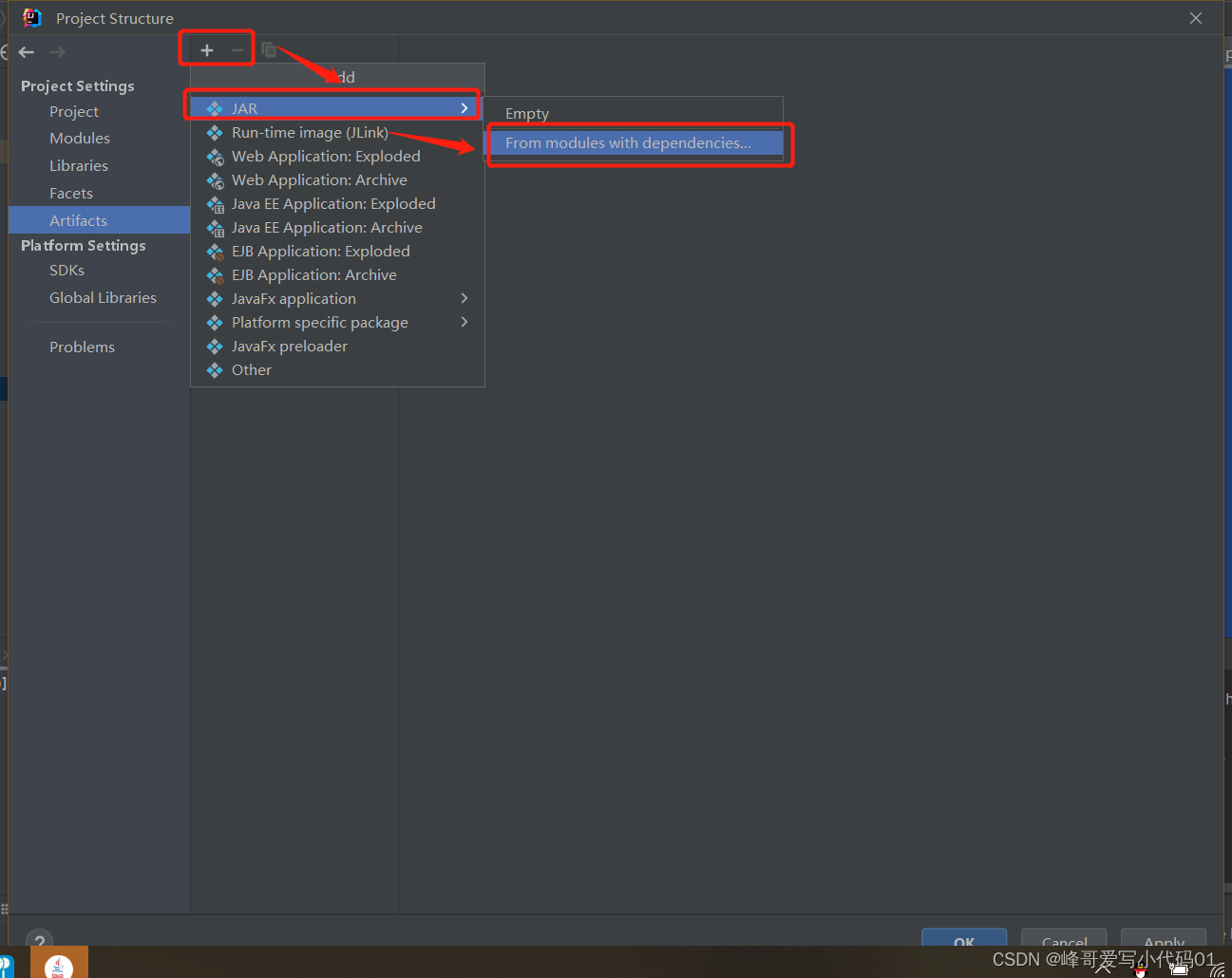
Task: Click the Web Application: Archive icon
Action: [216, 180]
